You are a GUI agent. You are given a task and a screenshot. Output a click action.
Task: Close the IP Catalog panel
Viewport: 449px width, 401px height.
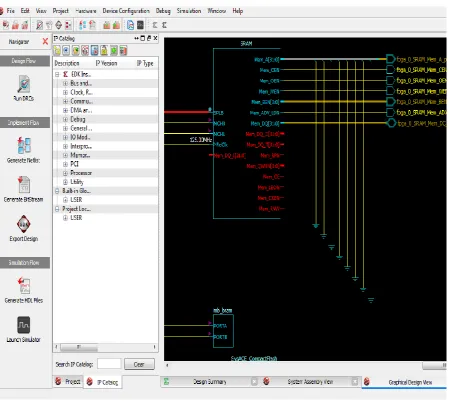pyautogui.click(x=155, y=38)
